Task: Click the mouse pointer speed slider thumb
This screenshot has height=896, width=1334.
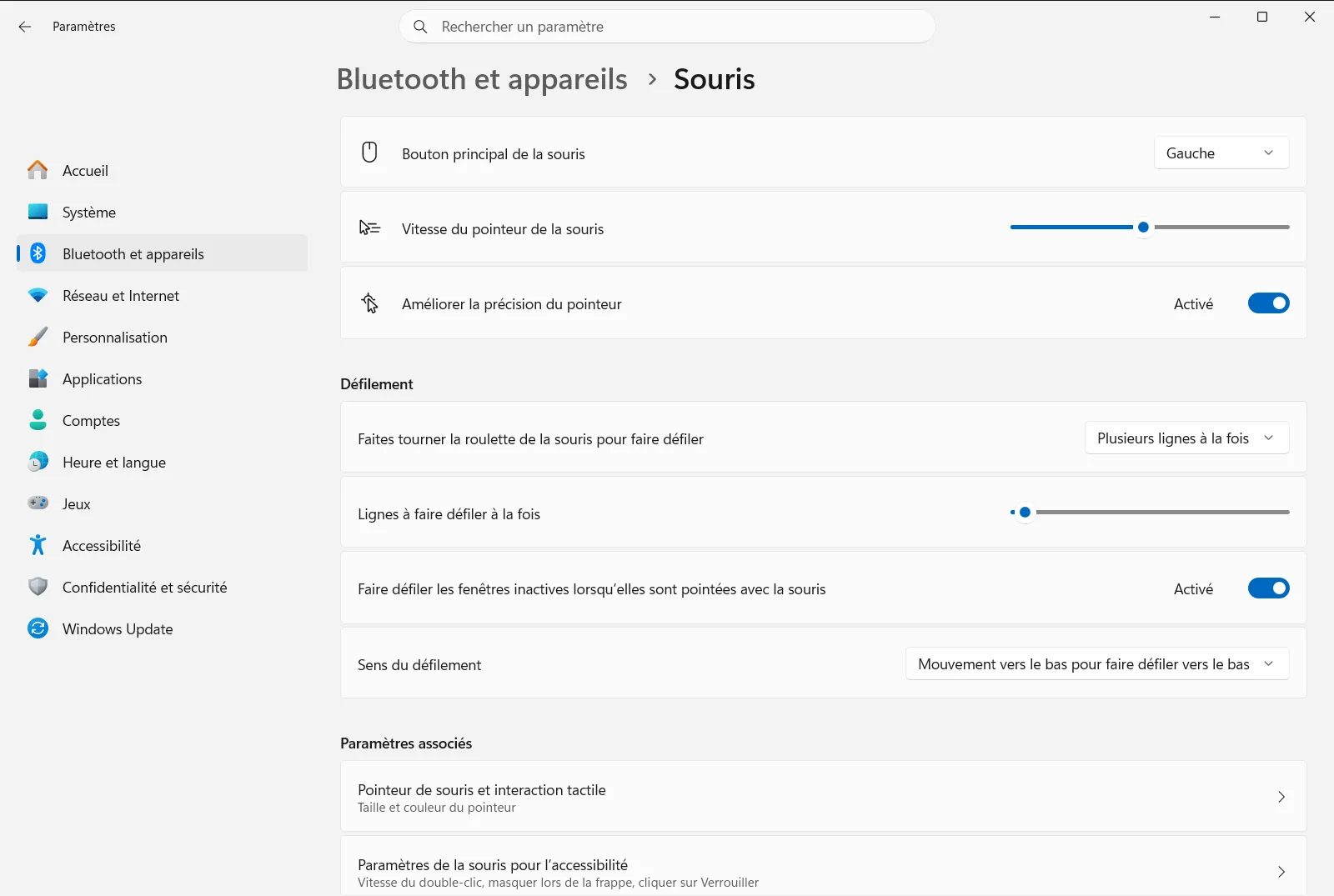Action: (1143, 227)
